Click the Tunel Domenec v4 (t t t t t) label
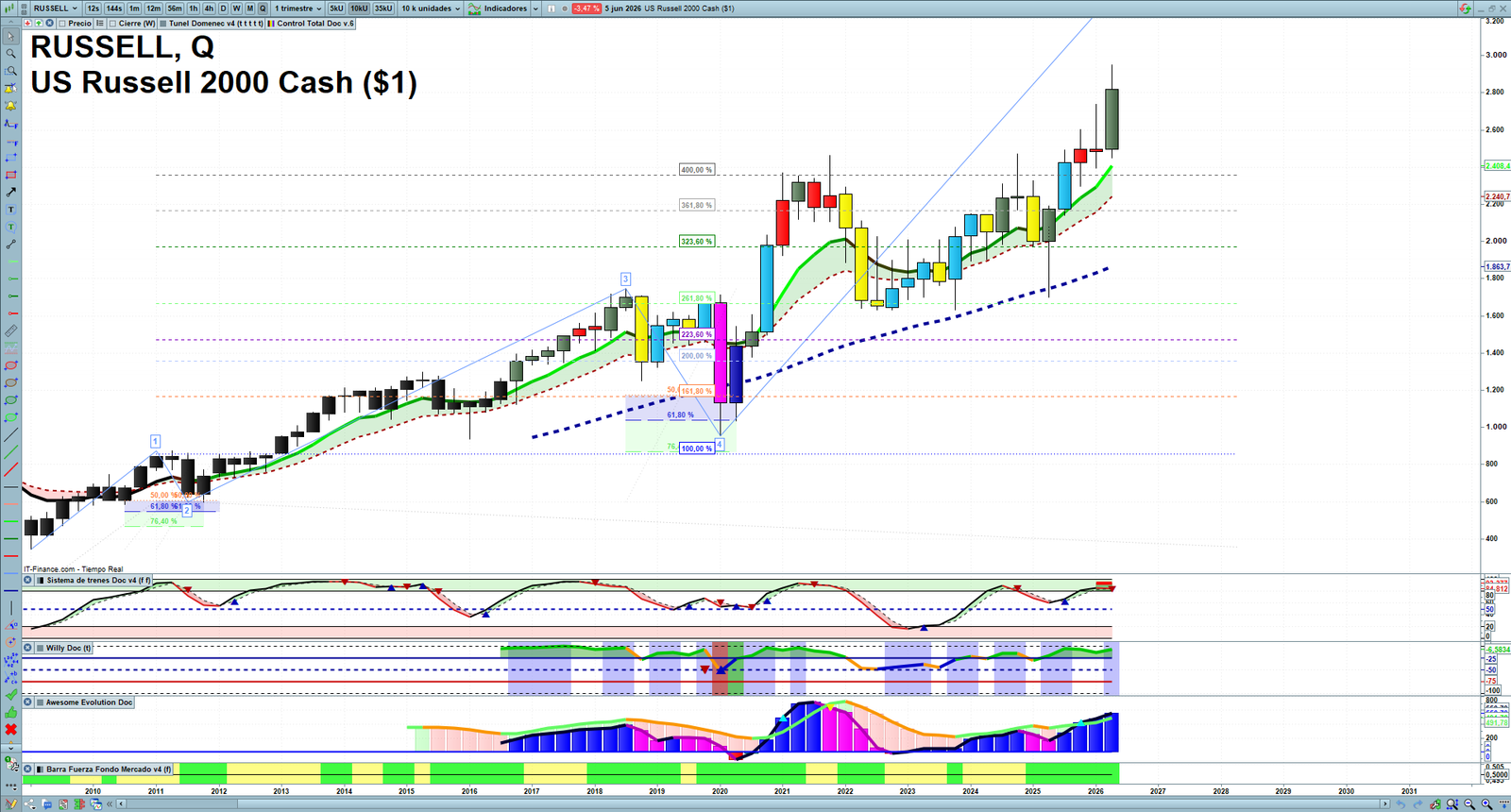Image resolution: width=1511 pixels, height=812 pixels. pyautogui.click(x=216, y=23)
